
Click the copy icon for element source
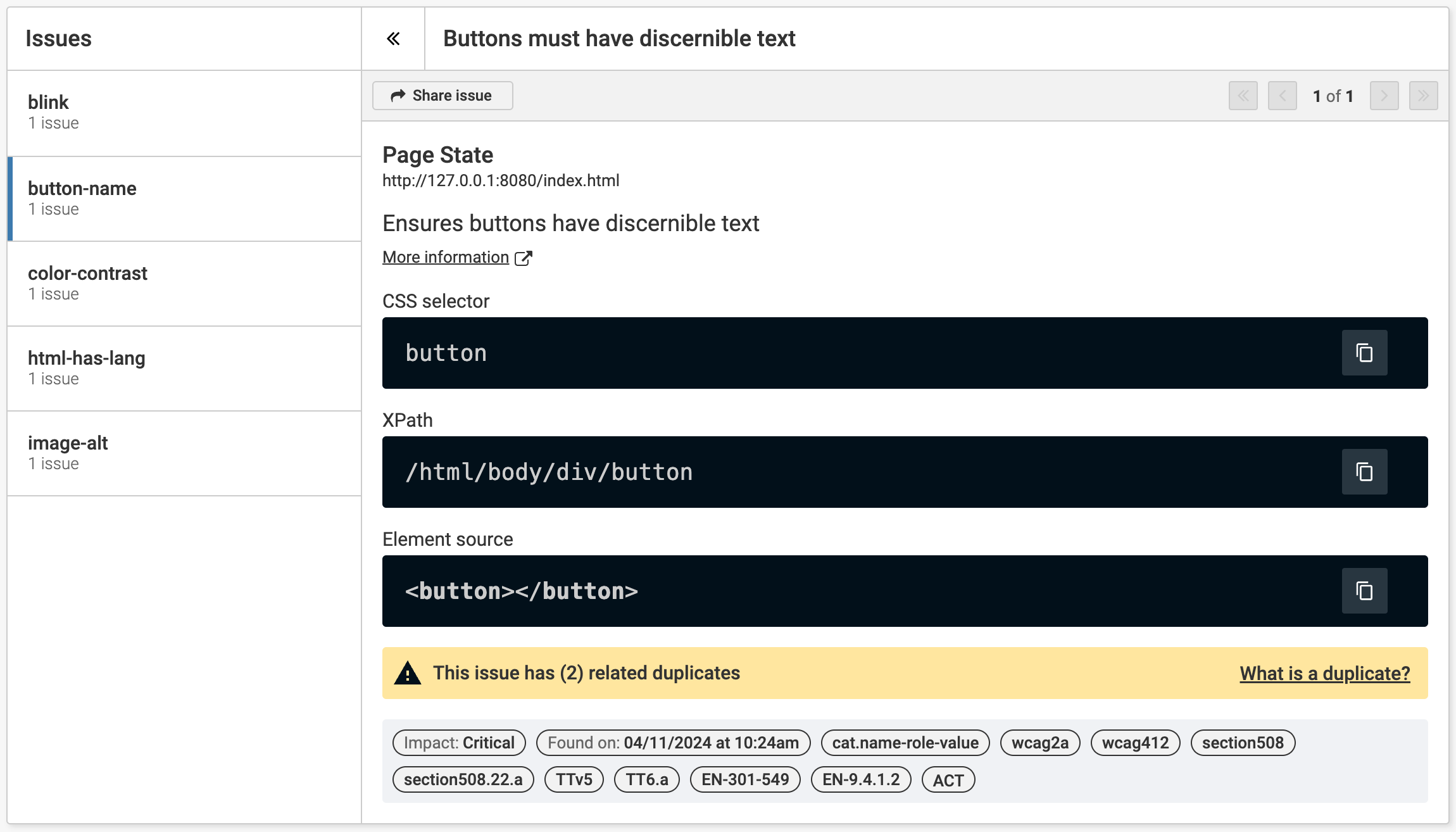coord(1364,591)
